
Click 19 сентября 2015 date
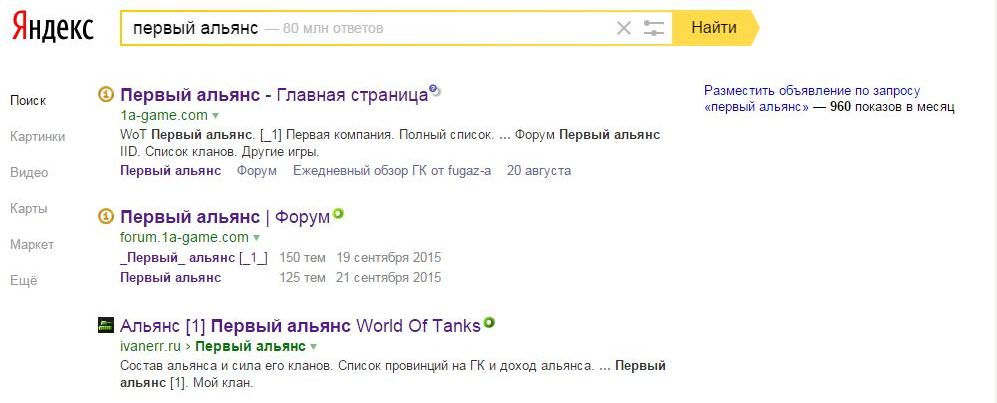[389, 257]
